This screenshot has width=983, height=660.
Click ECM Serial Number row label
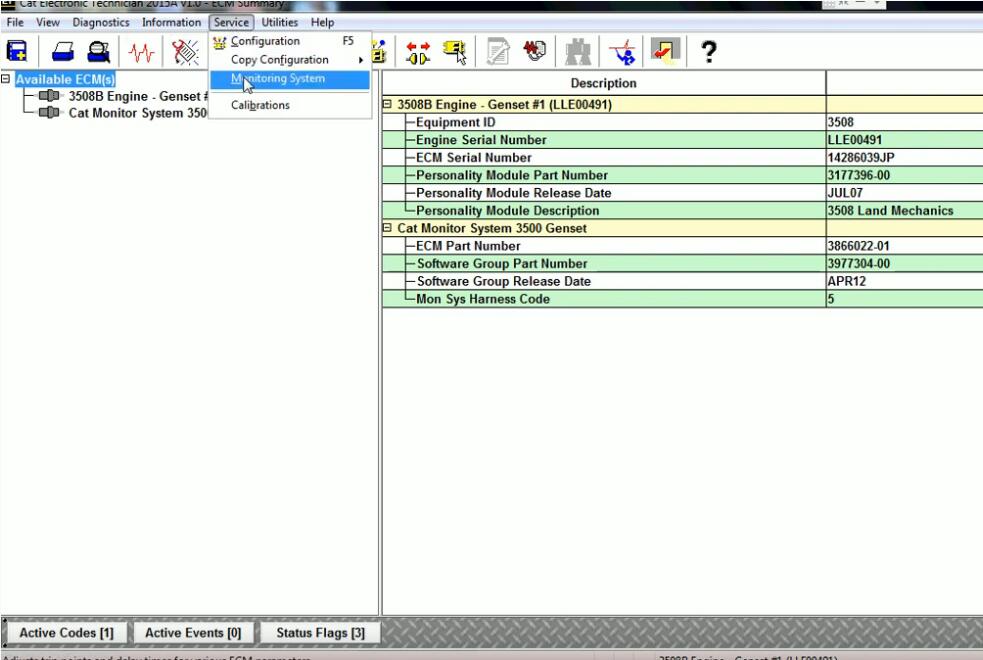(x=473, y=157)
